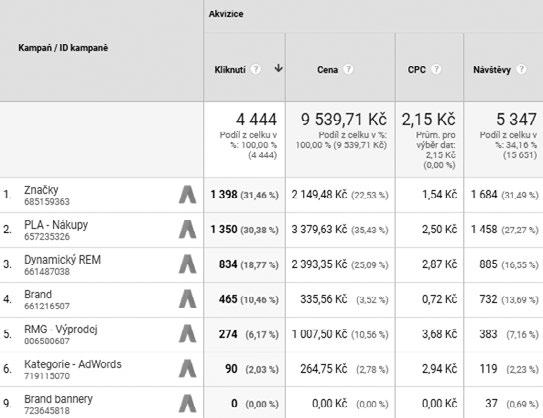543x418 pixels.
Task: Select the cost 1 007,50 Kč for RMG - Výprodej
Action: 319,334
